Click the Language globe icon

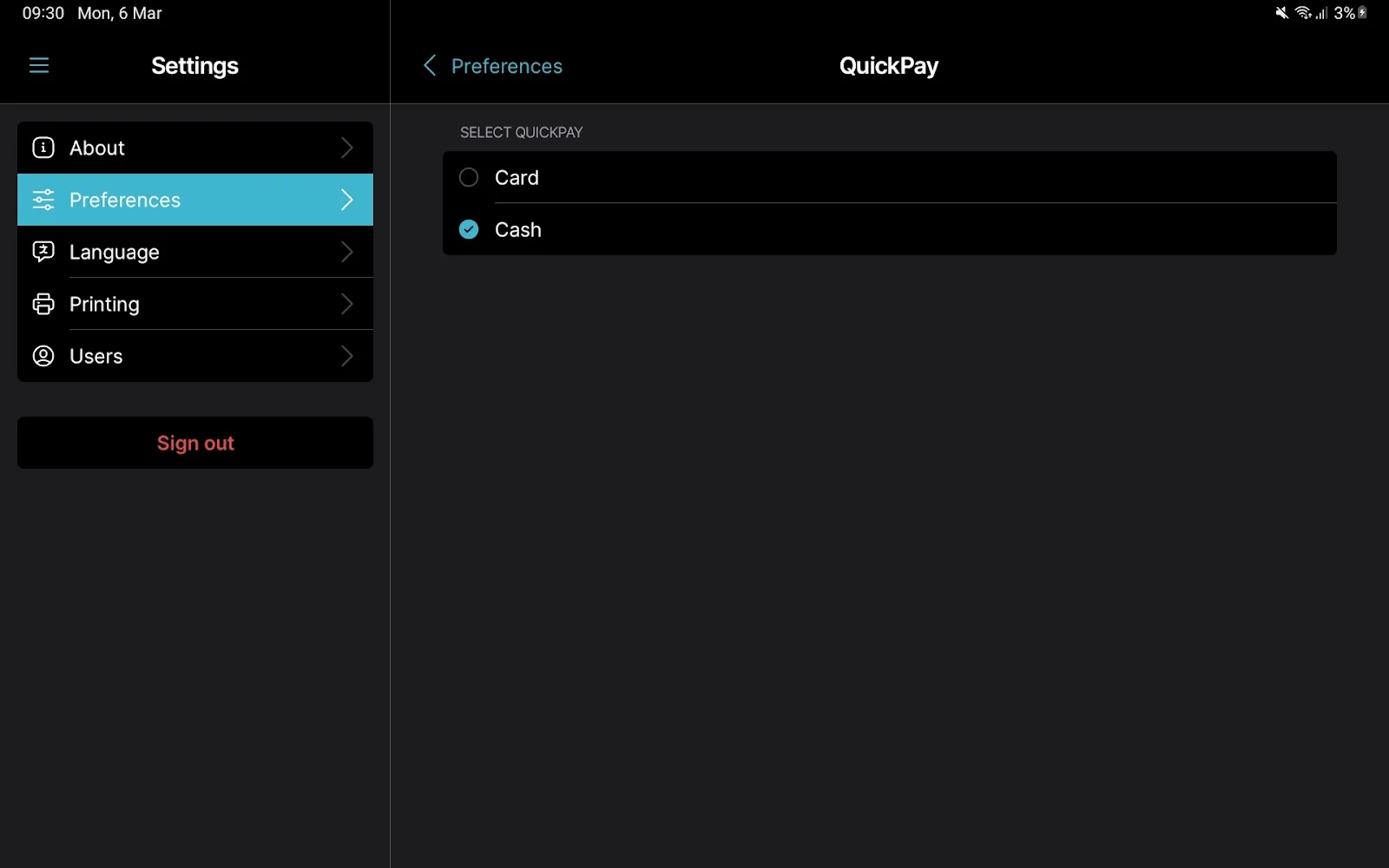(43, 252)
